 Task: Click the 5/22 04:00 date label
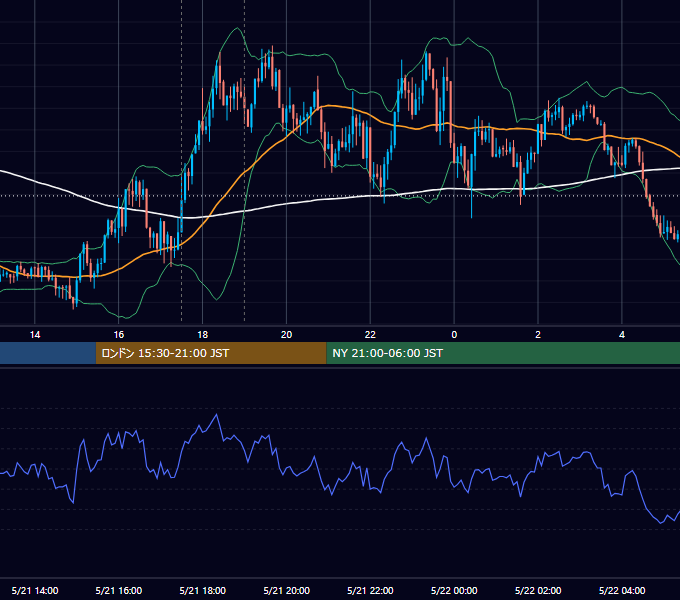pyautogui.click(x=622, y=590)
